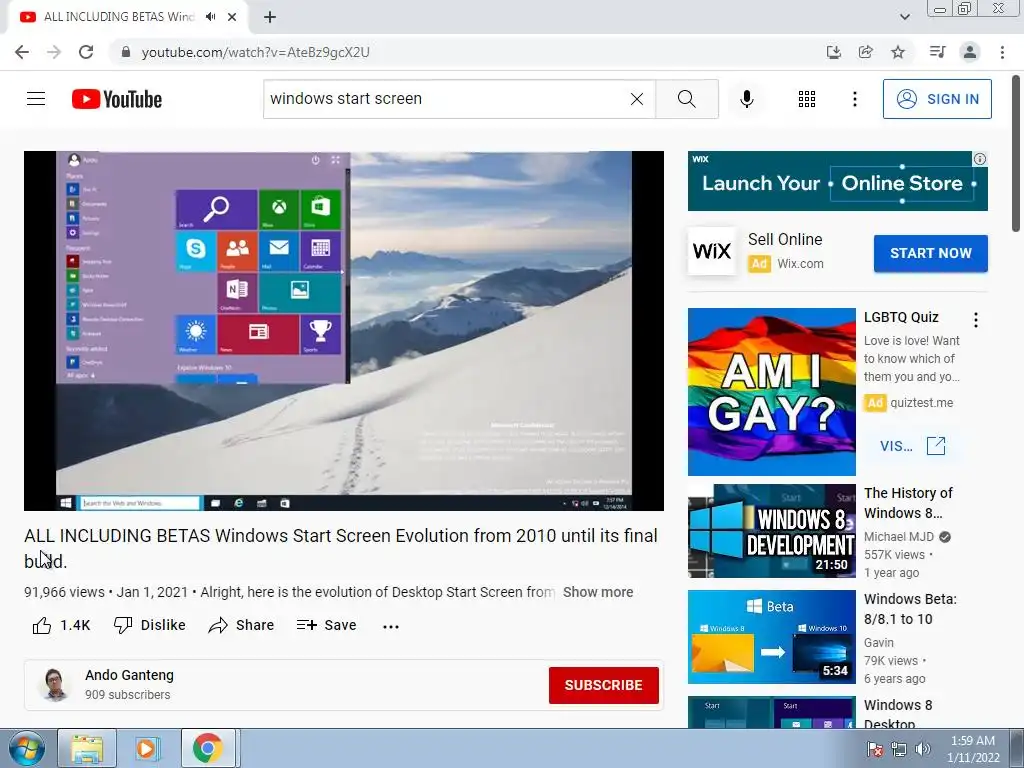Click the video player to pause
1024x768 pixels.
pos(344,330)
